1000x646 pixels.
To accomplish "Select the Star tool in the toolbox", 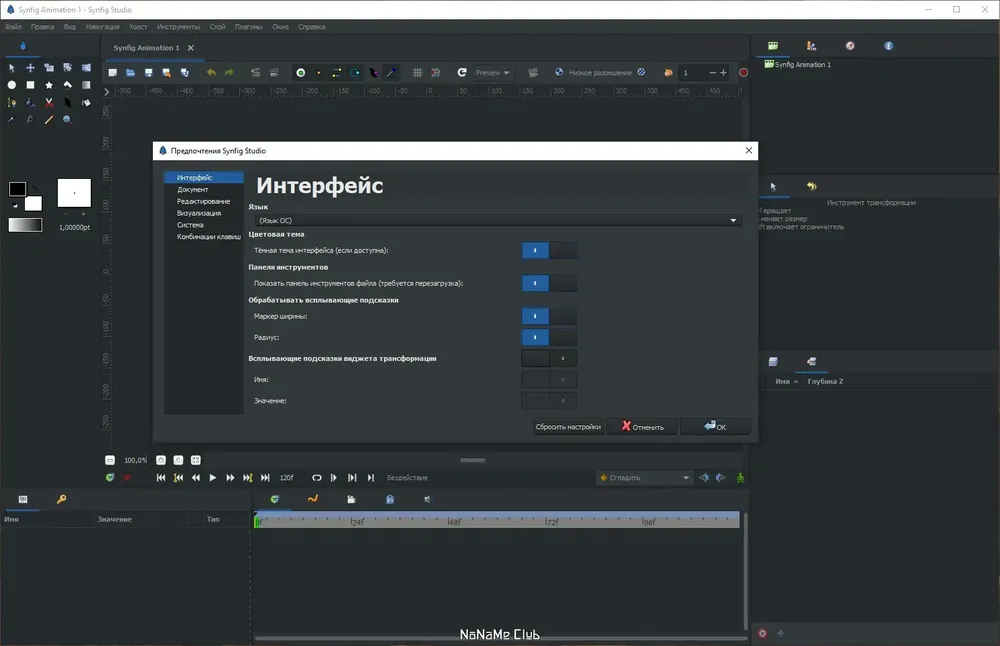I will tap(48, 85).
